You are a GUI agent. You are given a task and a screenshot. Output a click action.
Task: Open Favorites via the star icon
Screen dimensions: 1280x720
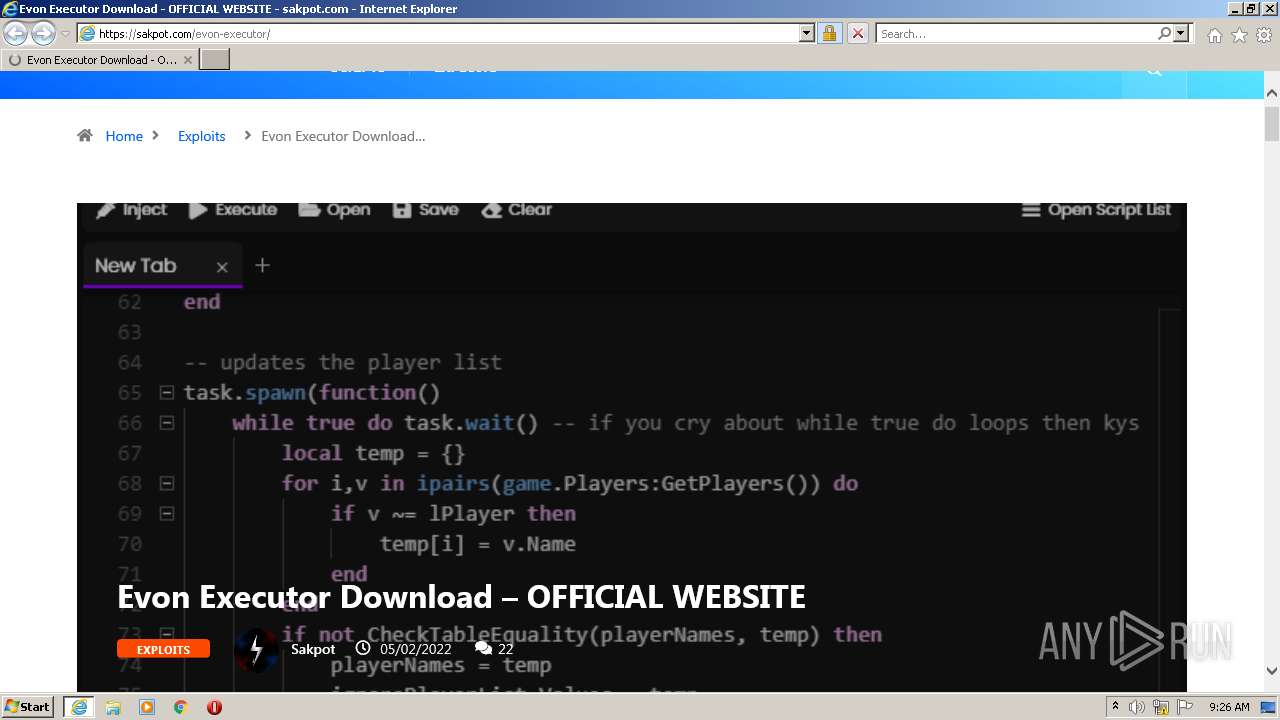coord(1239,35)
